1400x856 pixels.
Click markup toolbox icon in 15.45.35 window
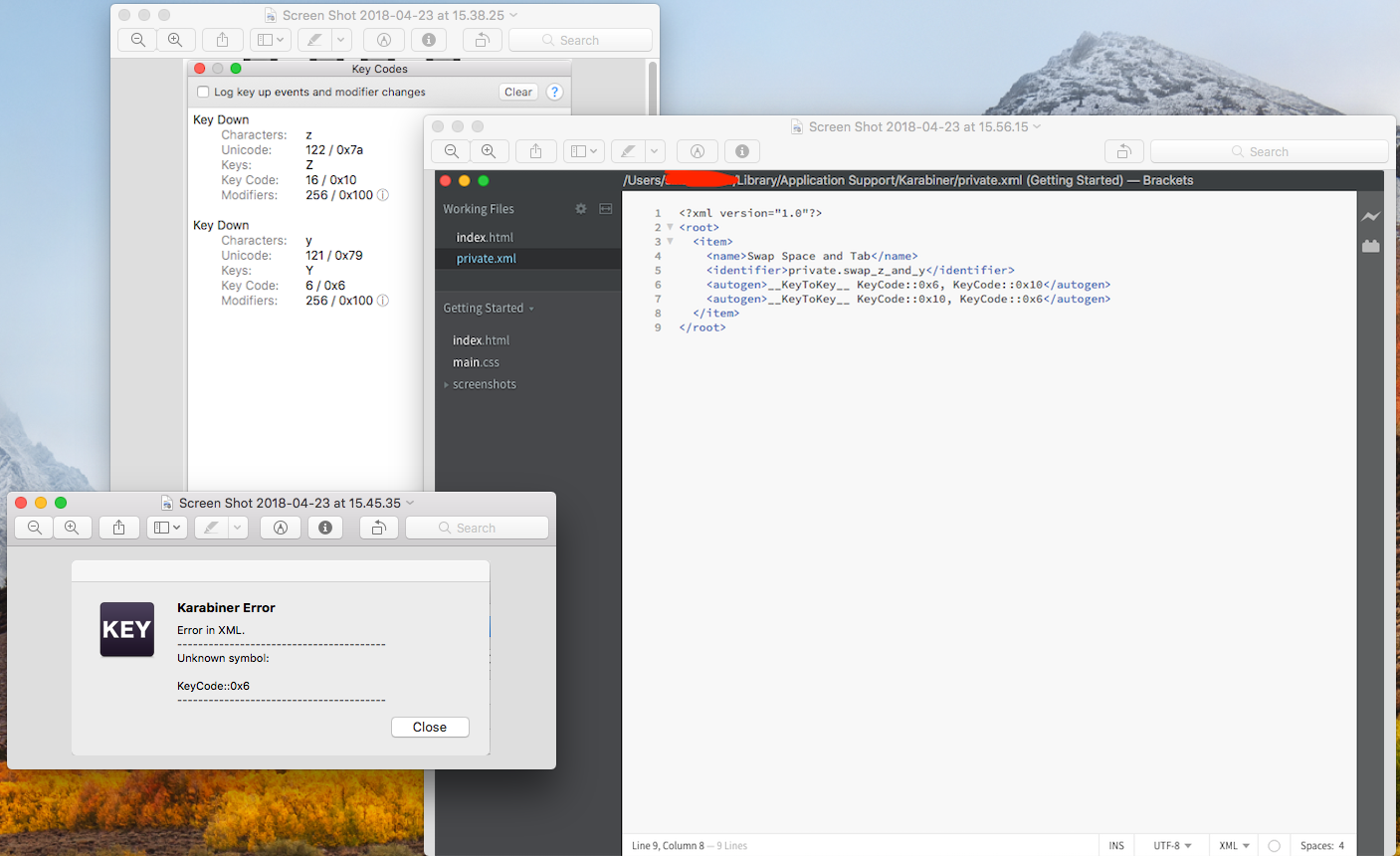pyautogui.click(x=281, y=528)
